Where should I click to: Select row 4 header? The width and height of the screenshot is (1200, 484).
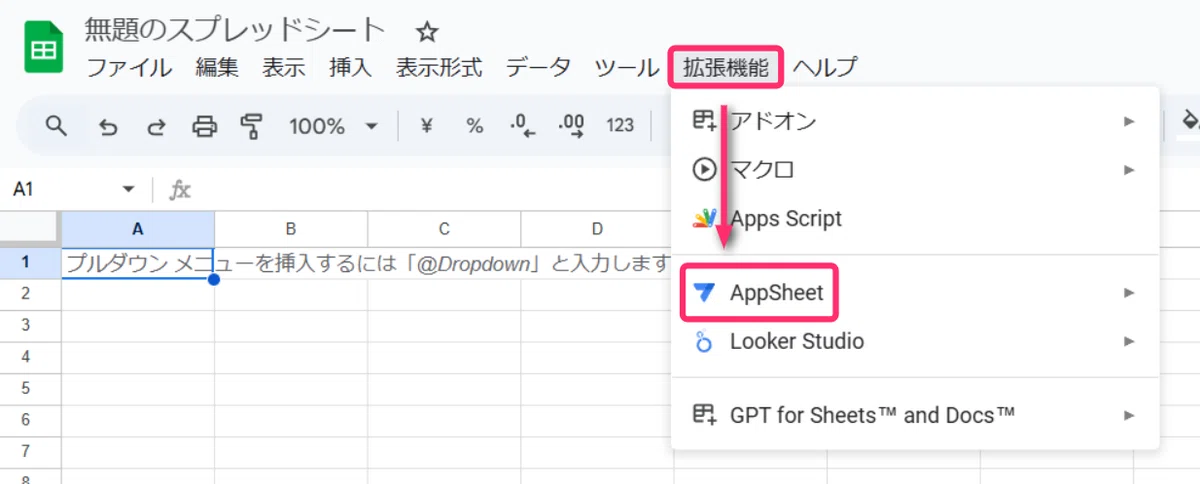point(30,357)
